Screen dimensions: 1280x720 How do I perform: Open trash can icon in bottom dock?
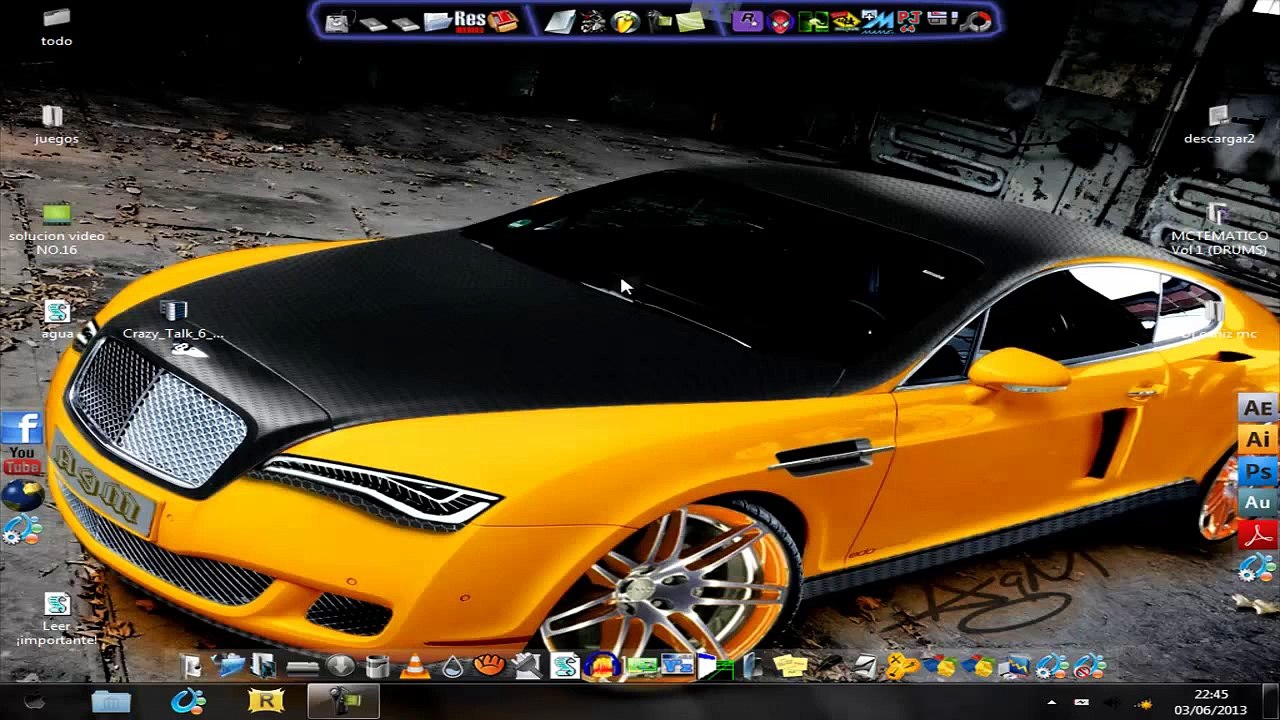click(x=377, y=666)
